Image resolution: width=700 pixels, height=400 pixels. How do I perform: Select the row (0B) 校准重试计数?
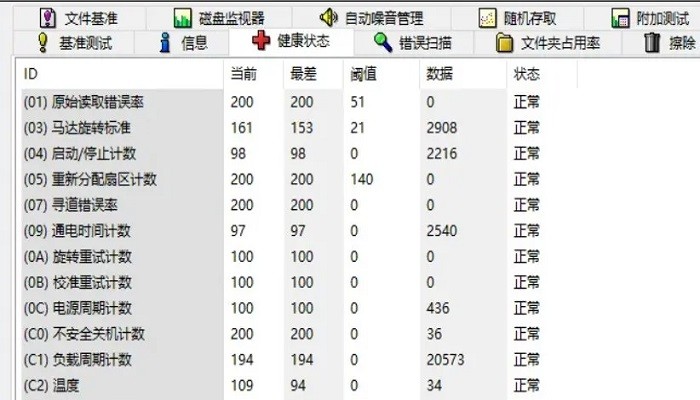[x=299, y=283]
